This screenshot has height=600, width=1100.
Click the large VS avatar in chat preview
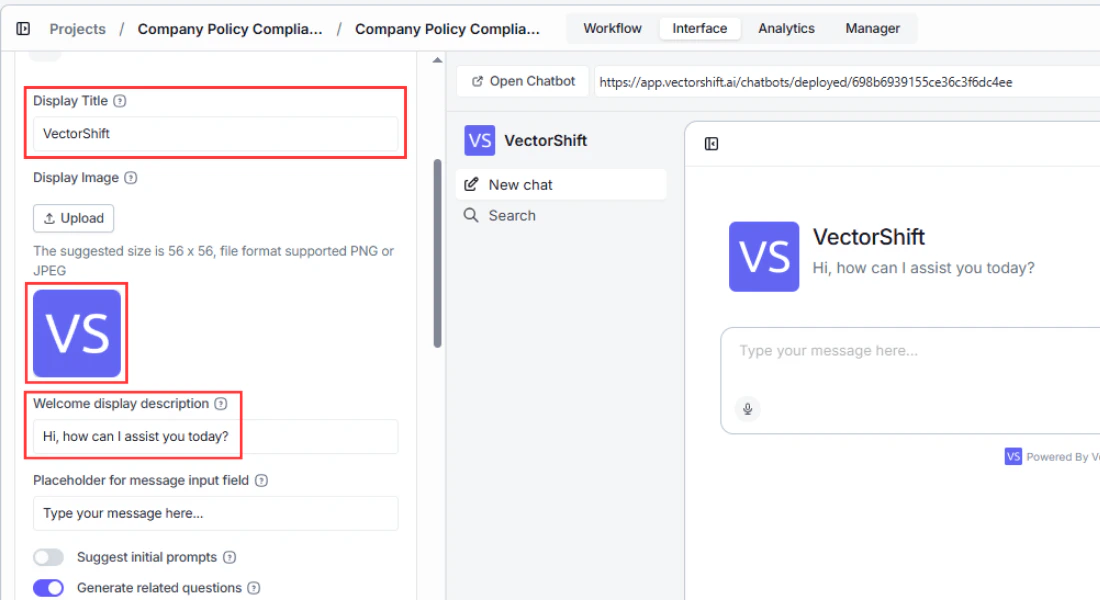pos(764,257)
